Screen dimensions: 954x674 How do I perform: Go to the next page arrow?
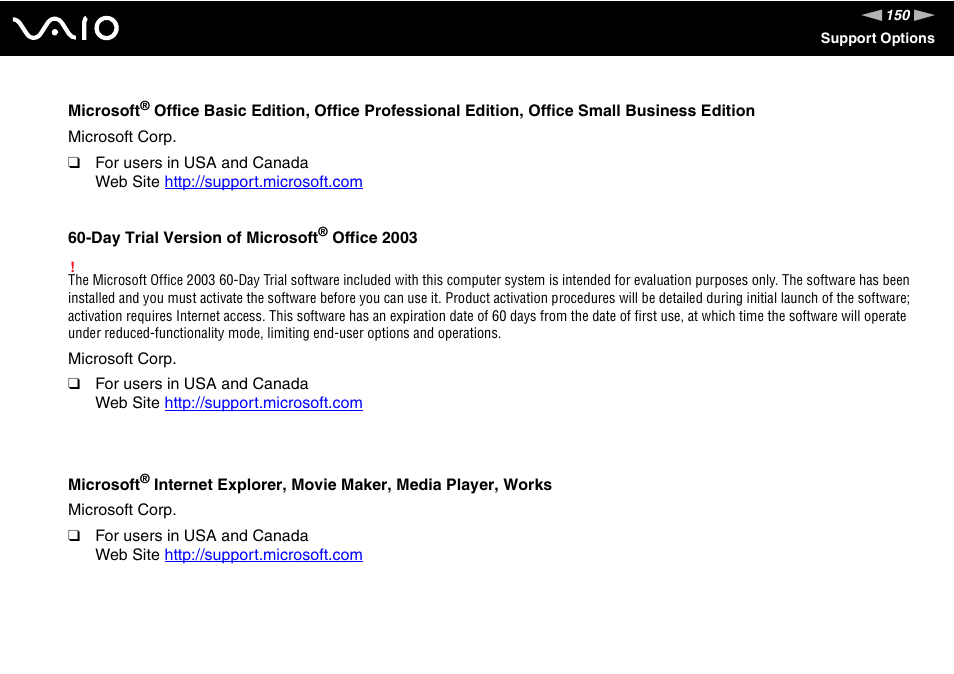[x=924, y=15]
